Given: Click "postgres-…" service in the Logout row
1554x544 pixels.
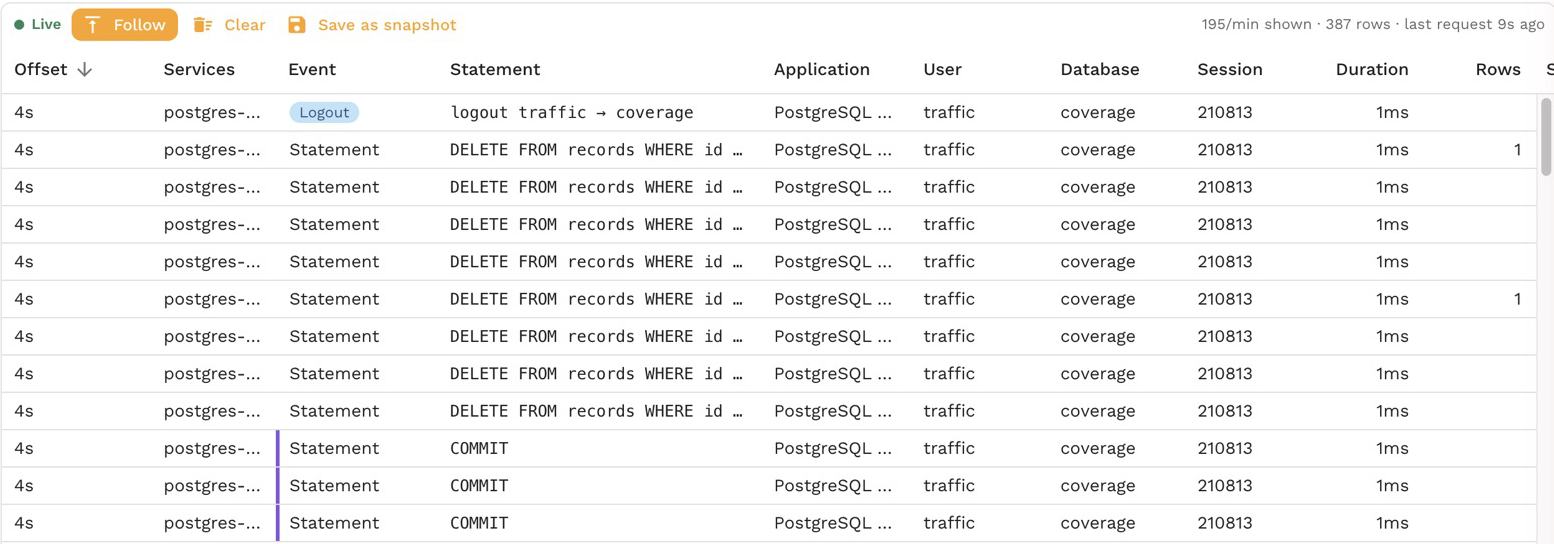Looking at the screenshot, I should point(213,112).
